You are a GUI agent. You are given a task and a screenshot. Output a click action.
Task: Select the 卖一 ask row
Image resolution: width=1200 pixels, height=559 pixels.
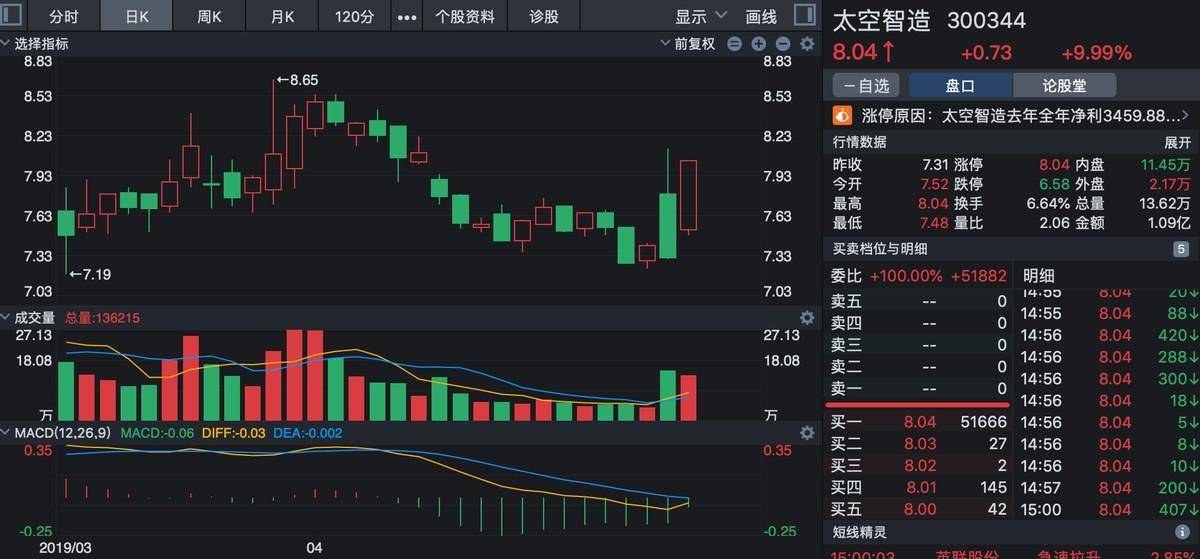click(x=919, y=388)
